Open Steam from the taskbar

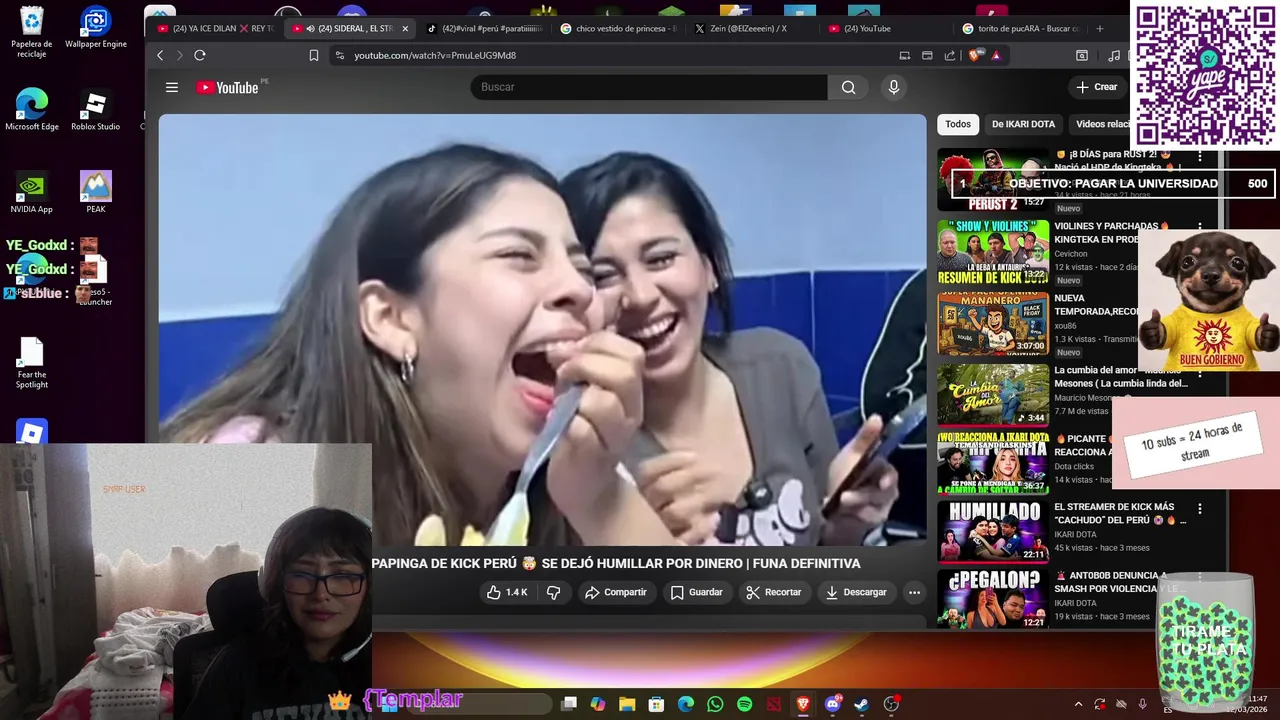click(861, 704)
